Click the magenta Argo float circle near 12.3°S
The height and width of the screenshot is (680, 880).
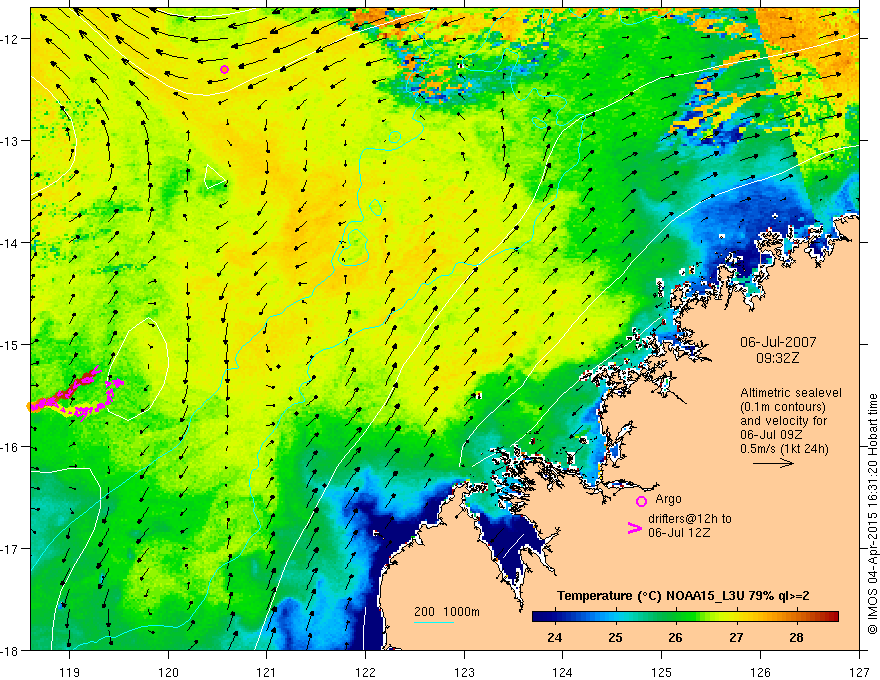pyautogui.click(x=224, y=70)
